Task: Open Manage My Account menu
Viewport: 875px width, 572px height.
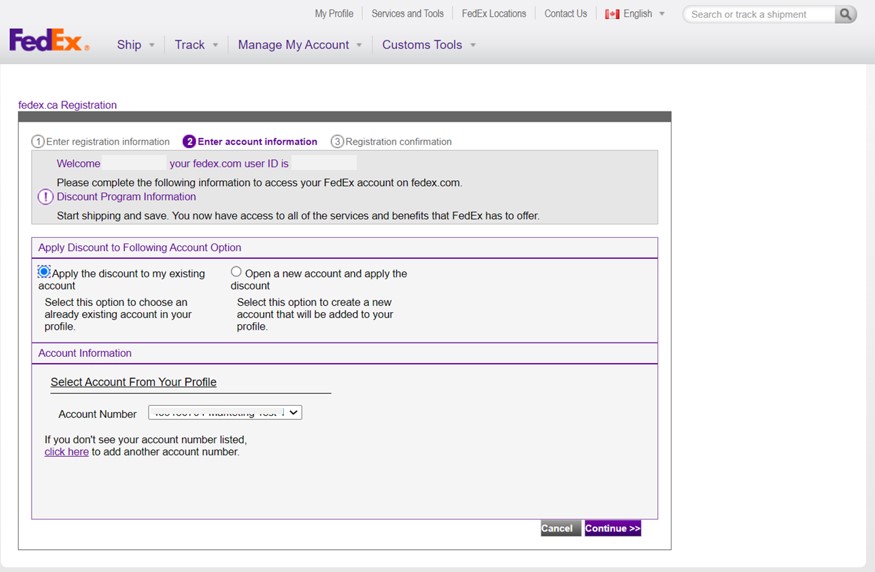Action: (x=299, y=45)
